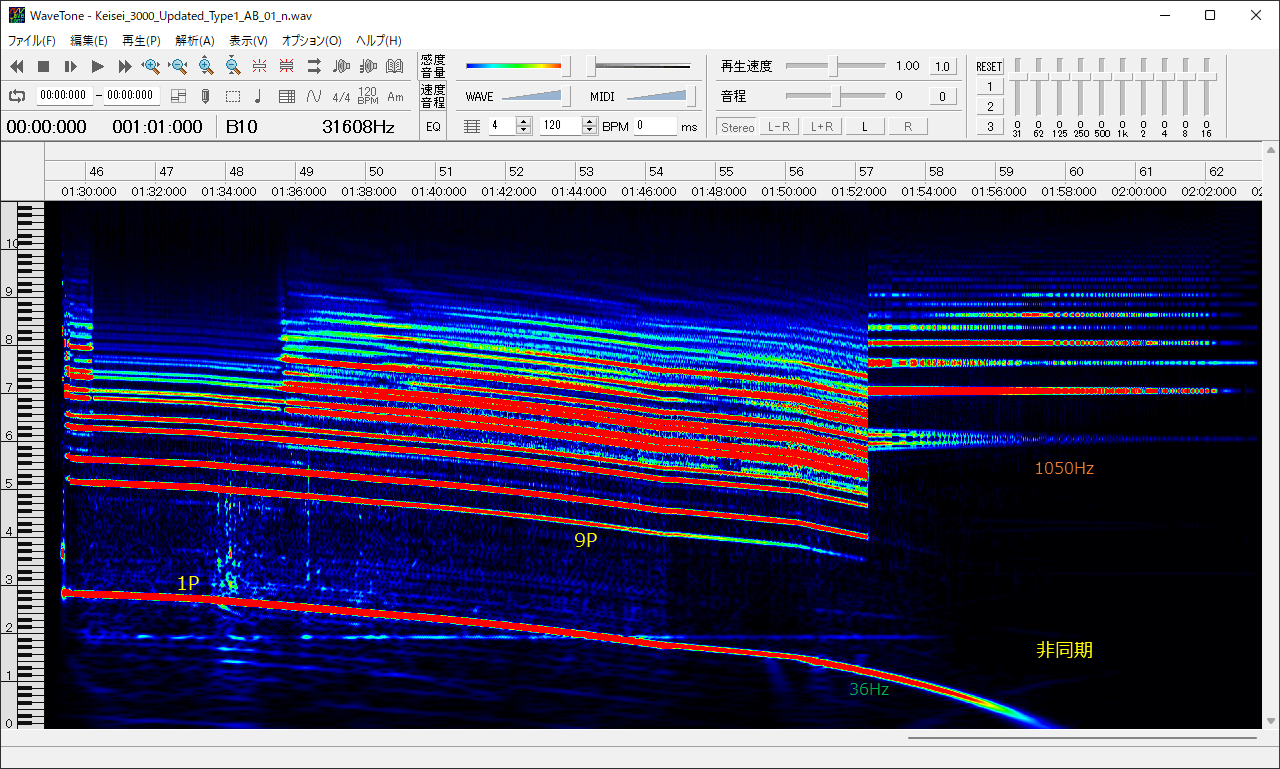The width and height of the screenshot is (1280, 769).
Task: Open the オプション(O) options menu
Action: point(311,41)
